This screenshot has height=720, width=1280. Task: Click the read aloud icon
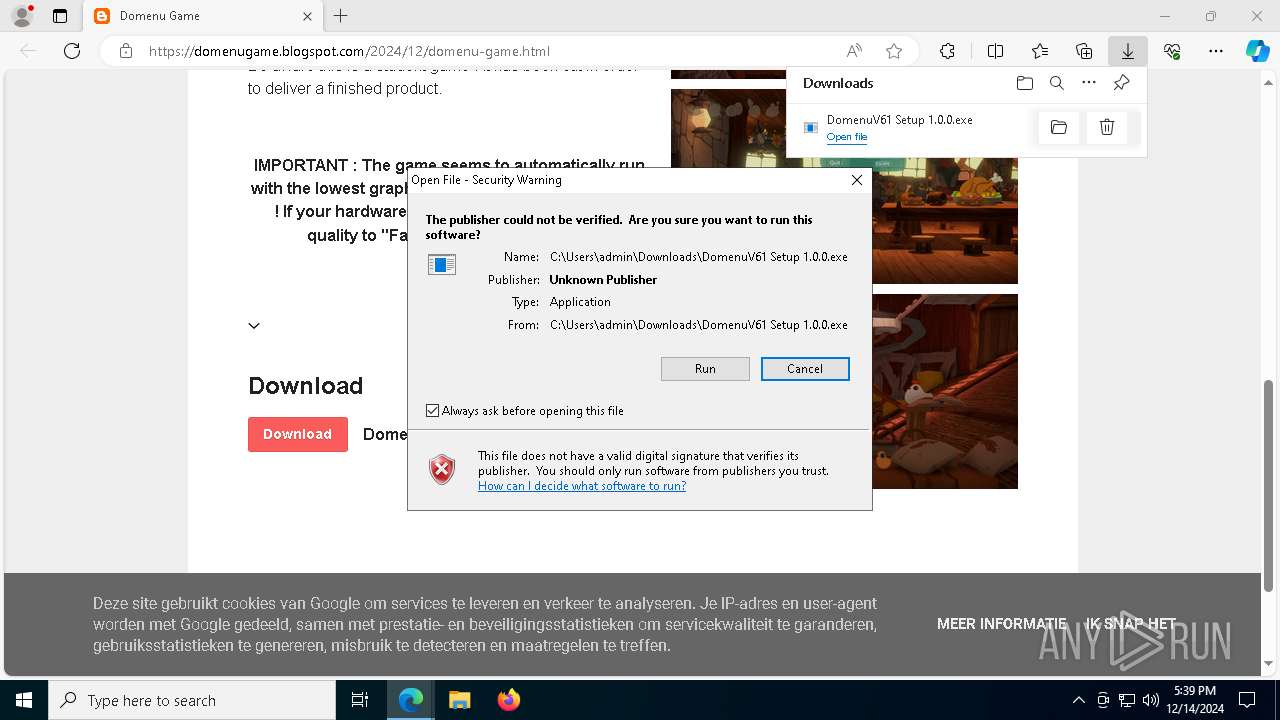pyautogui.click(x=854, y=51)
